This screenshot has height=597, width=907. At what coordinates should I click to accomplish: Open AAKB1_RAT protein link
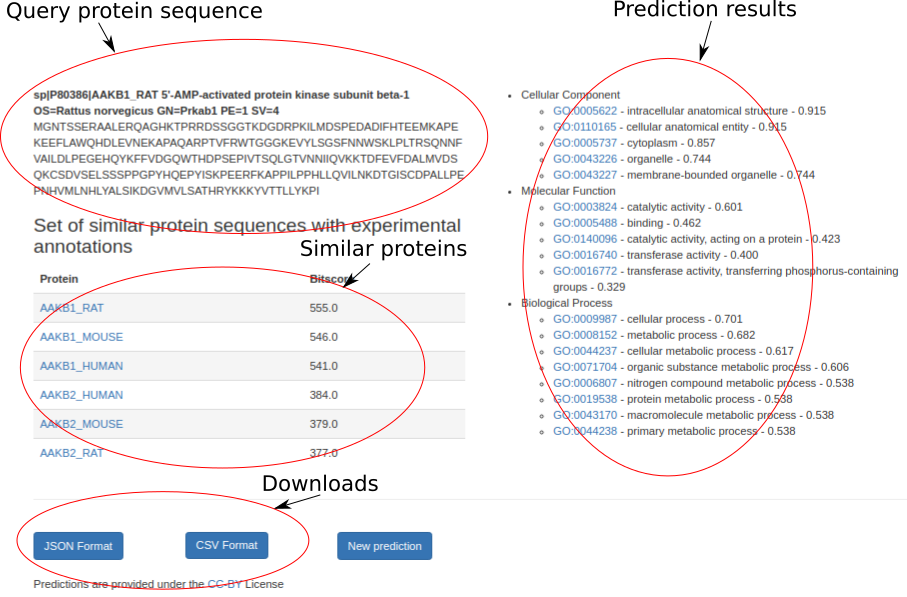coord(71,308)
